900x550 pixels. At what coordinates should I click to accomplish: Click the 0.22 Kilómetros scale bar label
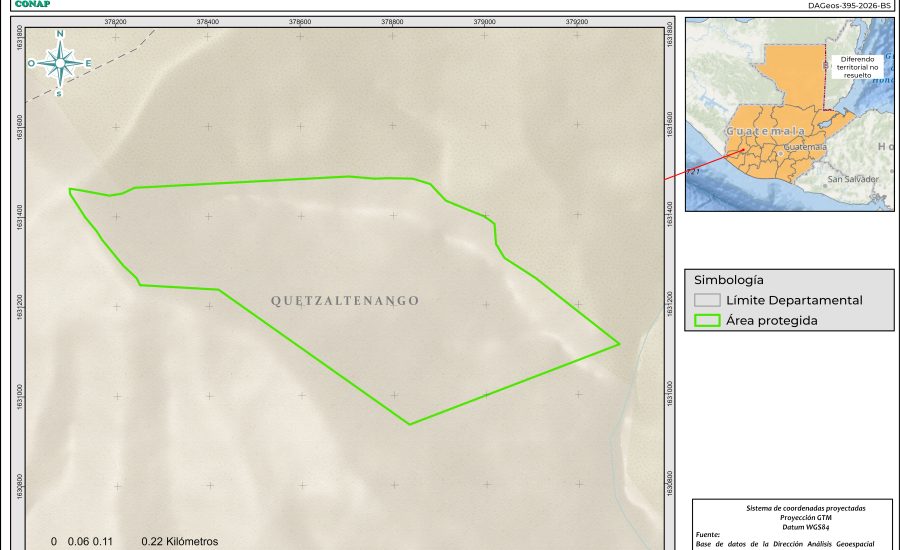click(x=180, y=542)
